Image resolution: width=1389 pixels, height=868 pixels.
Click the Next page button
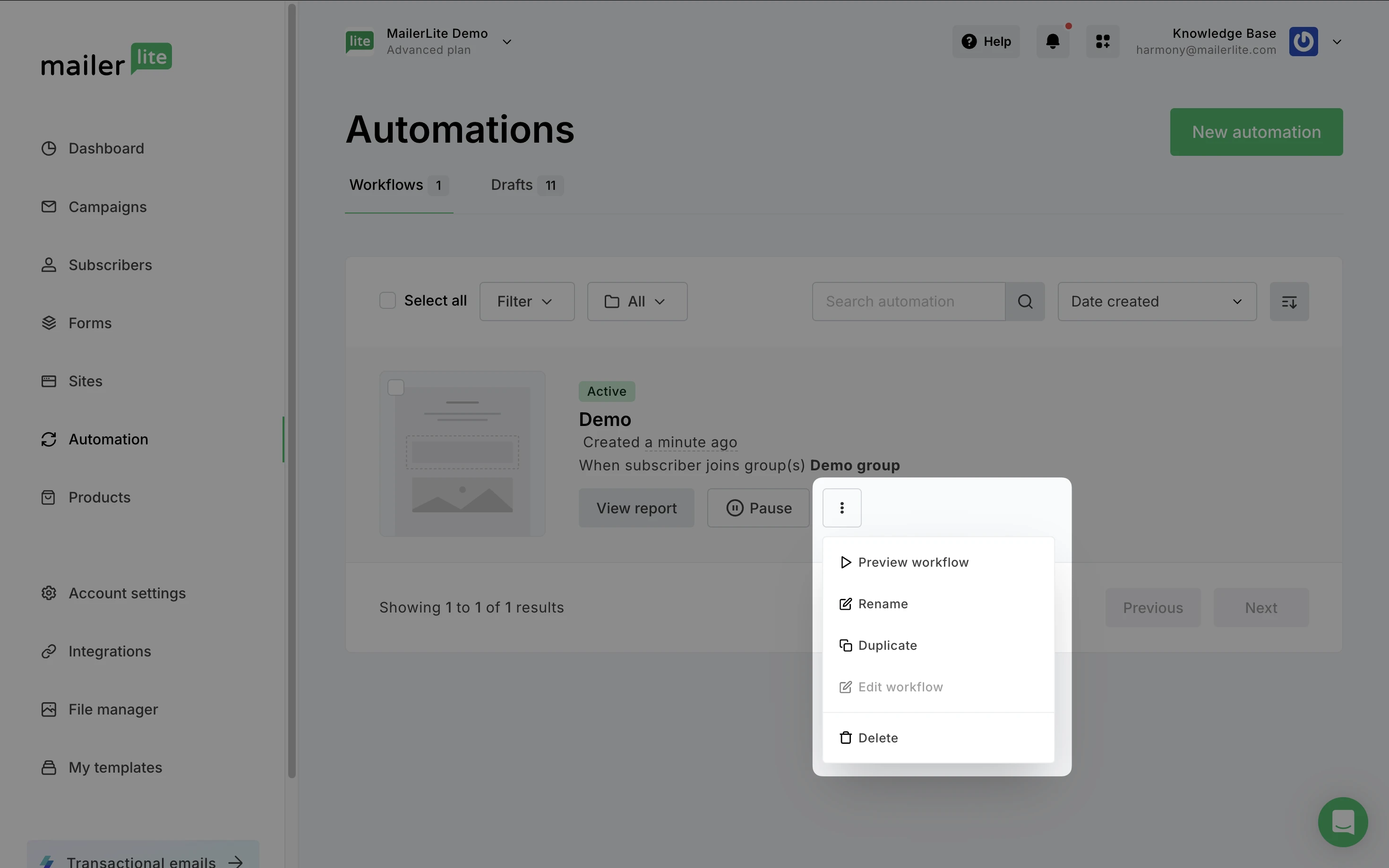tap(1261, 607)
